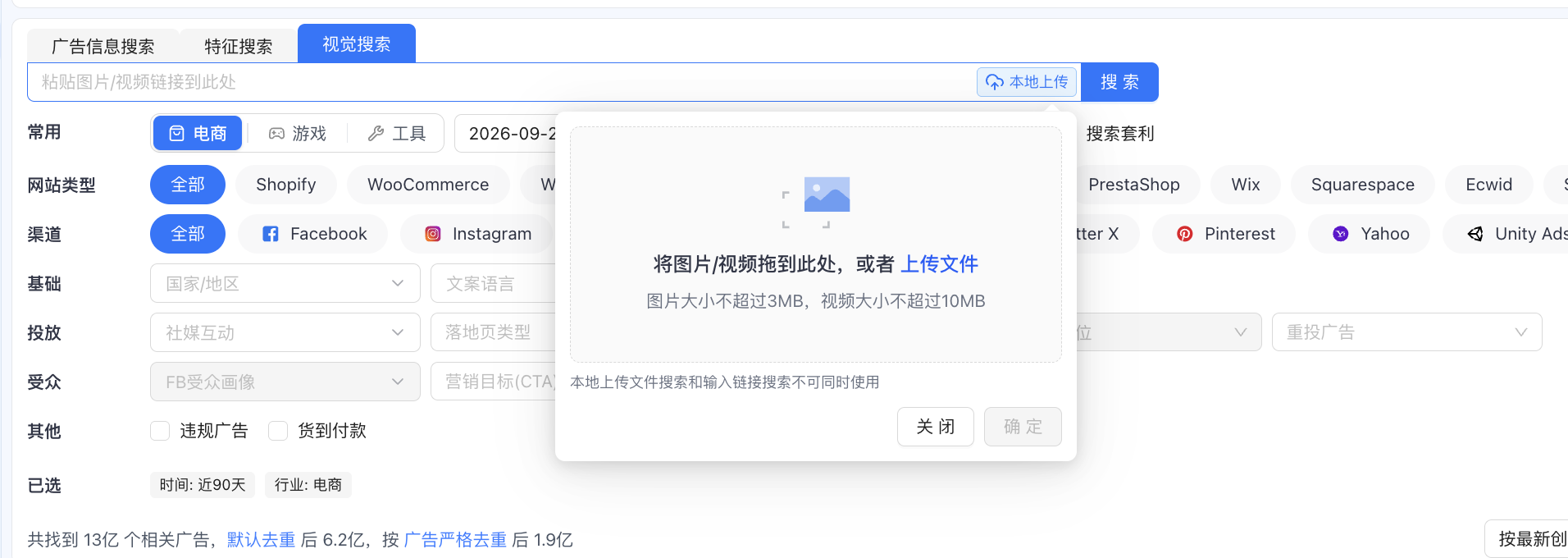
Task: Select 全部 in the 渠道 row
Action: (188, 234)
